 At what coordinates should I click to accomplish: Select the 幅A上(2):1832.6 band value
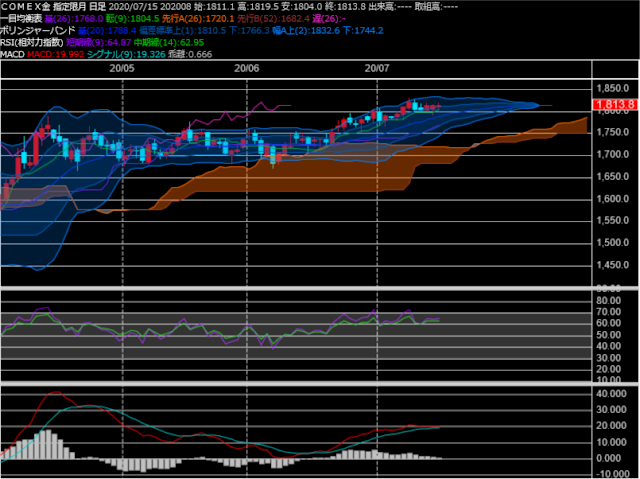coord(306,30)
